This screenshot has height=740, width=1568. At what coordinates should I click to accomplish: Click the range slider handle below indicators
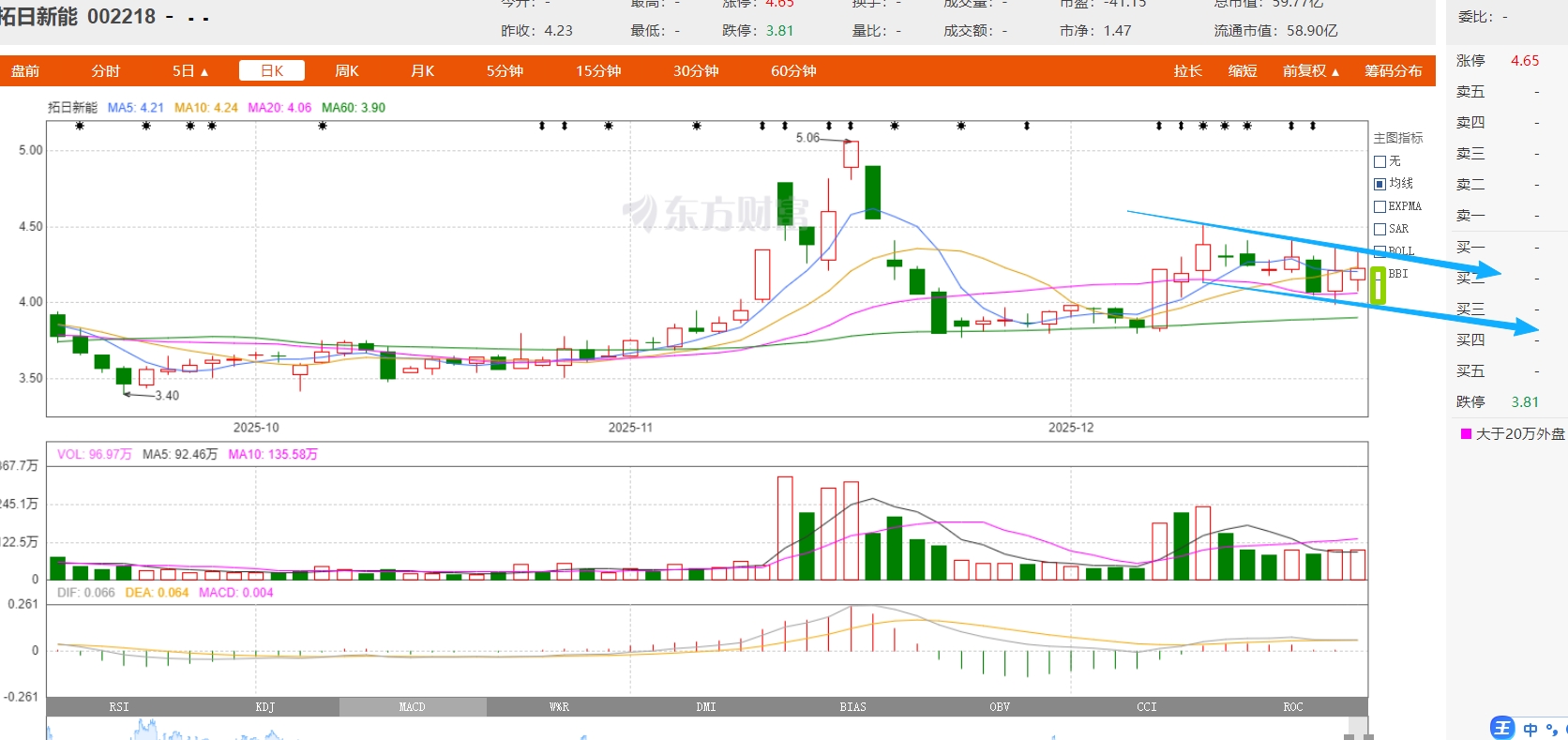[x=1359, y=729]
